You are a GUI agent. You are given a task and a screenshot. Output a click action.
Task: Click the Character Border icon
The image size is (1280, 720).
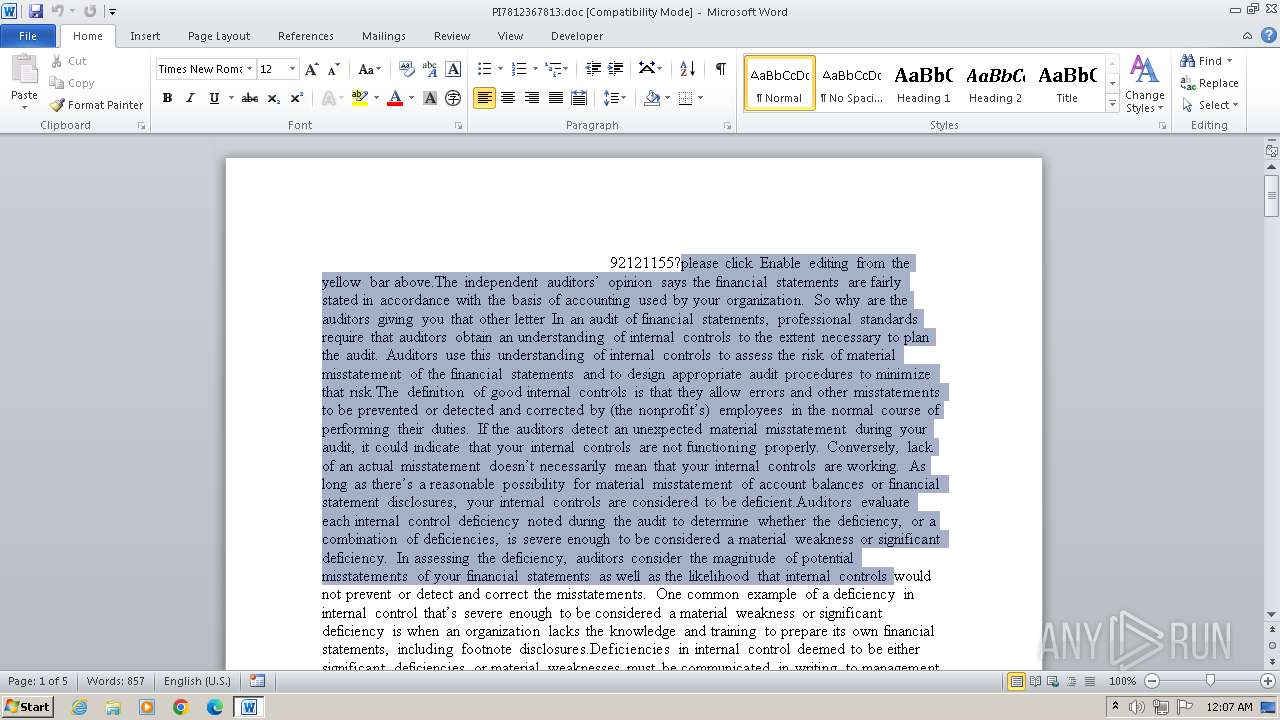tap(453, 69)
